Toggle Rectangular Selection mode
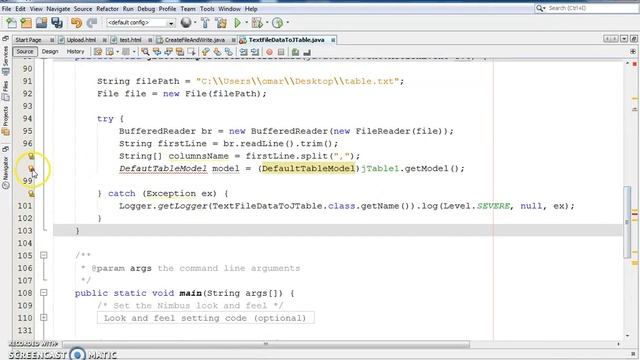Image resolution: width=640 pixels, height=360 pixels. coord(191,52)
